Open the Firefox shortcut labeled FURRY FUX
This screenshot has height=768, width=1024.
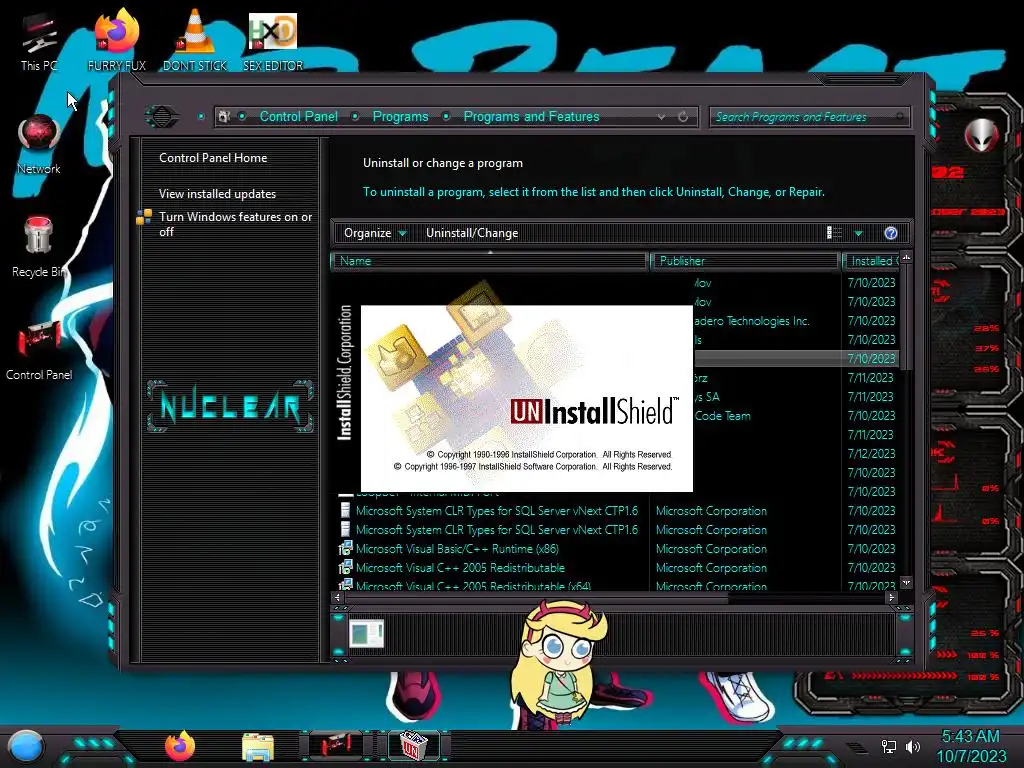(x=116, y=40)
